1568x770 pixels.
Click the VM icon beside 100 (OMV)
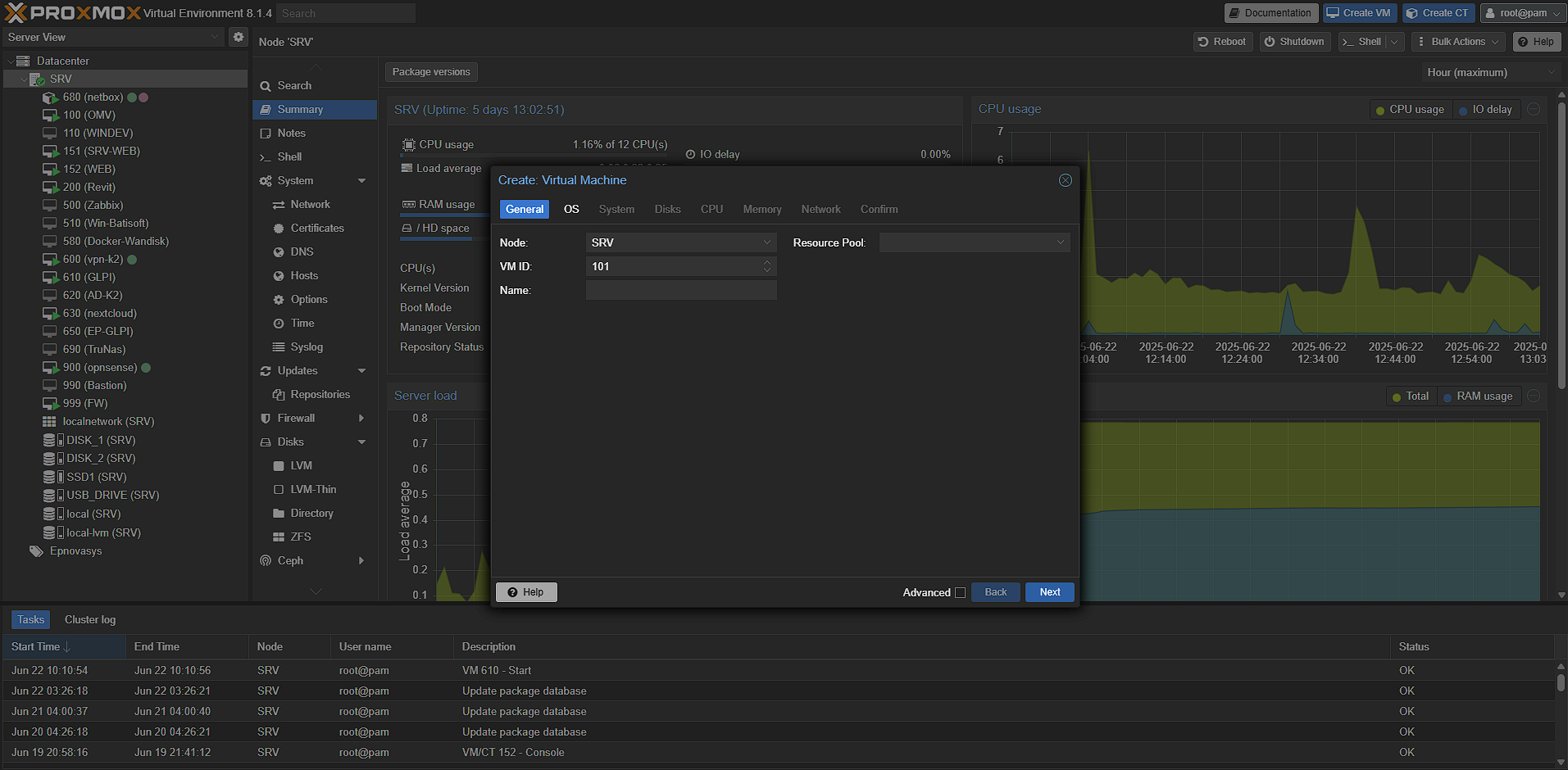(x=49, y=115)
